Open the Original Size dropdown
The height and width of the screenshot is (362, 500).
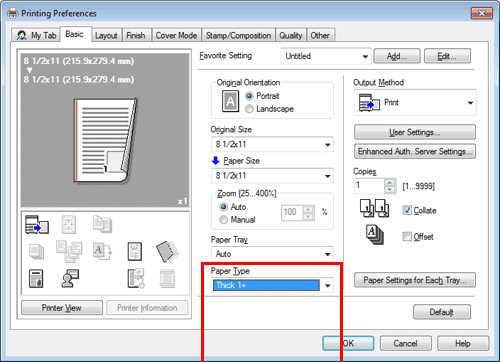272,144
